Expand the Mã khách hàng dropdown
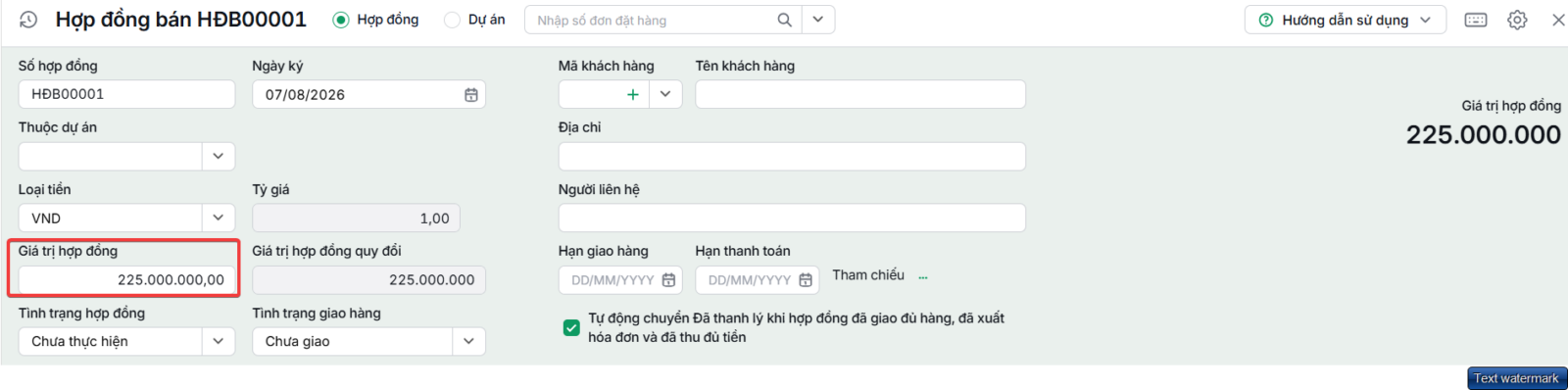The width and height of the screenshot is (1568, 390). click(665, 94)
